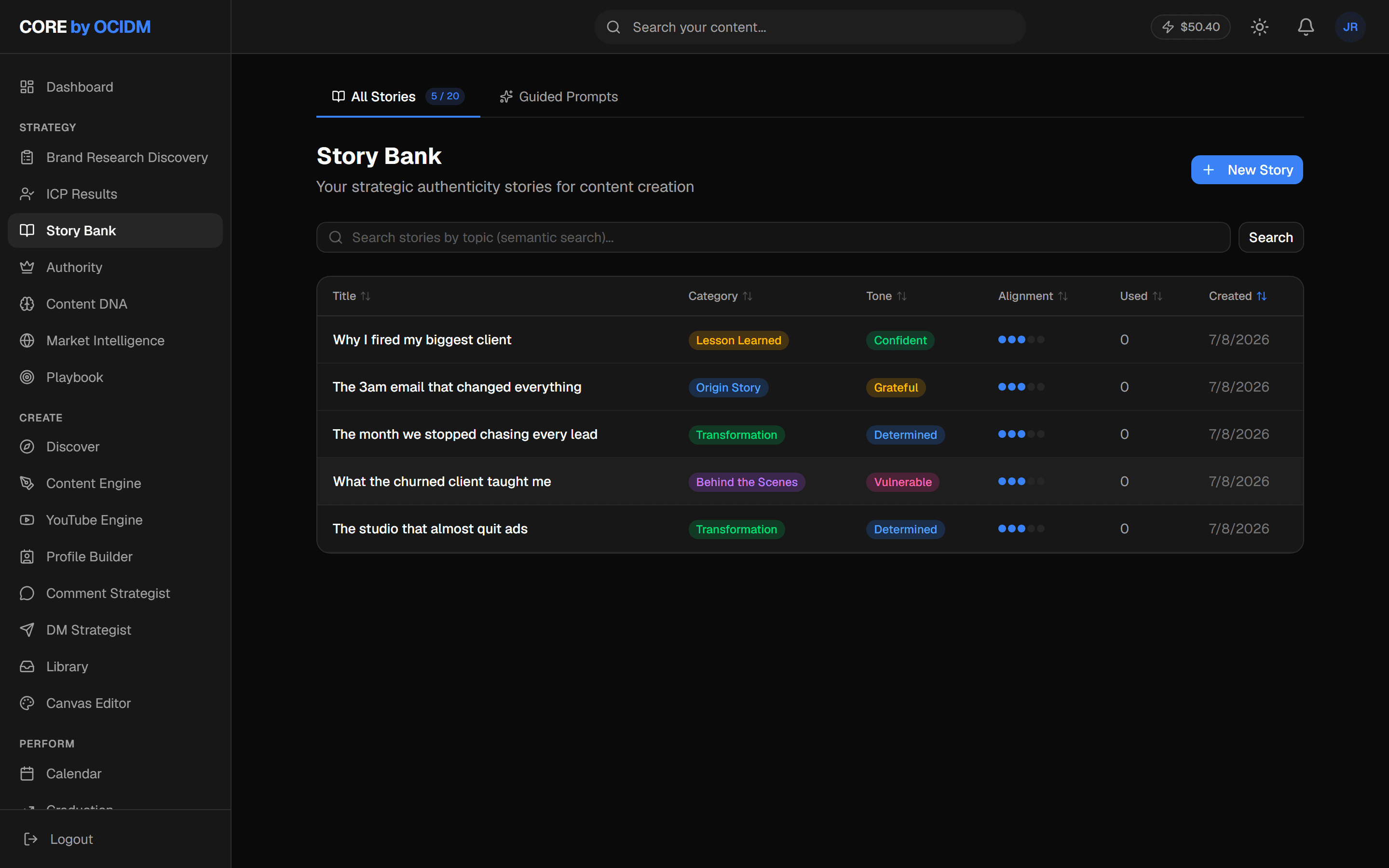Click the search magnifier icon in top bar
Image resolution: width=1389 pixels, height=868 pixels.
pyautogui.click(x=613, y=27)
